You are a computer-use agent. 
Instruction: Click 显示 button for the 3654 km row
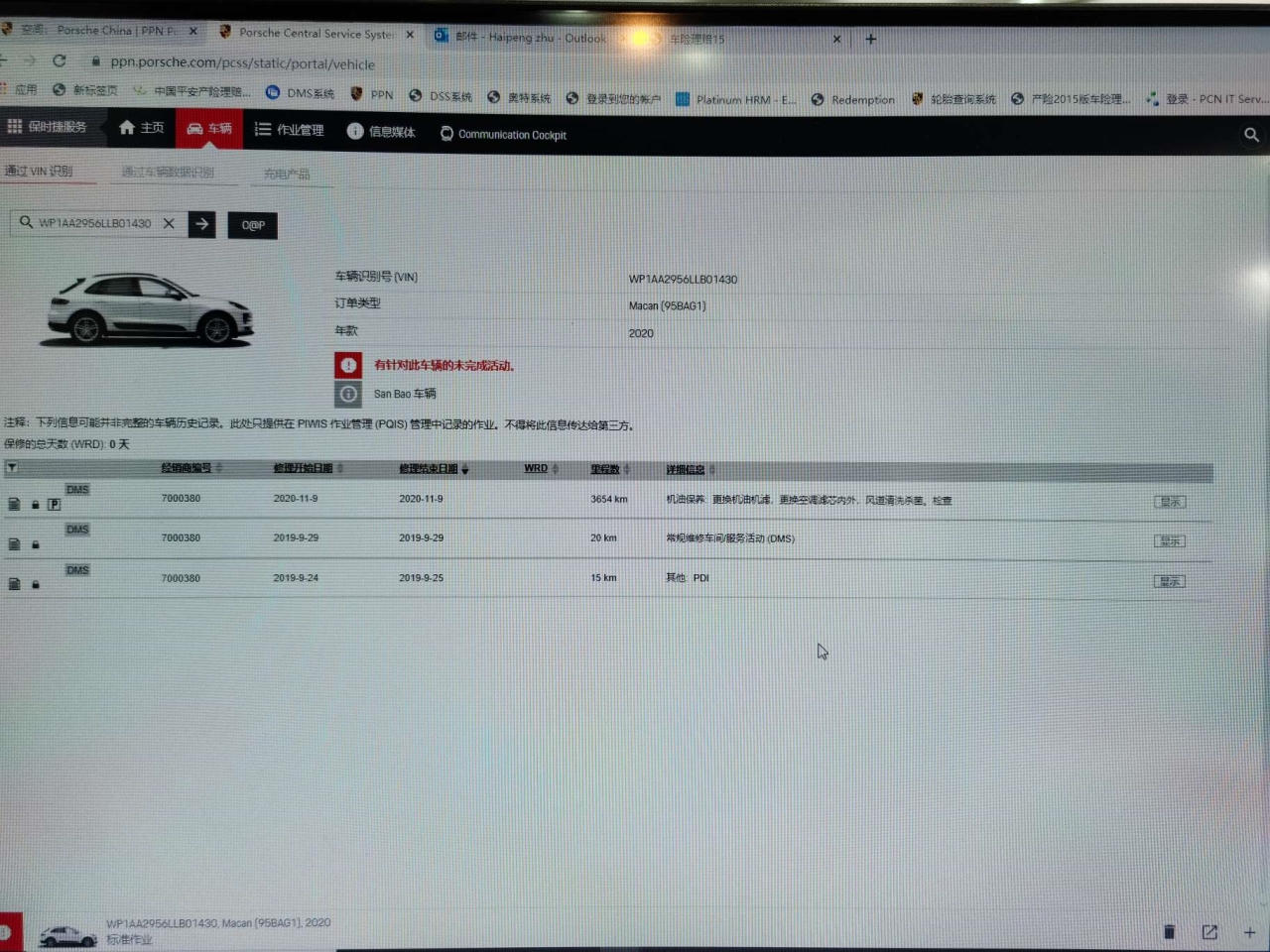1170,502
